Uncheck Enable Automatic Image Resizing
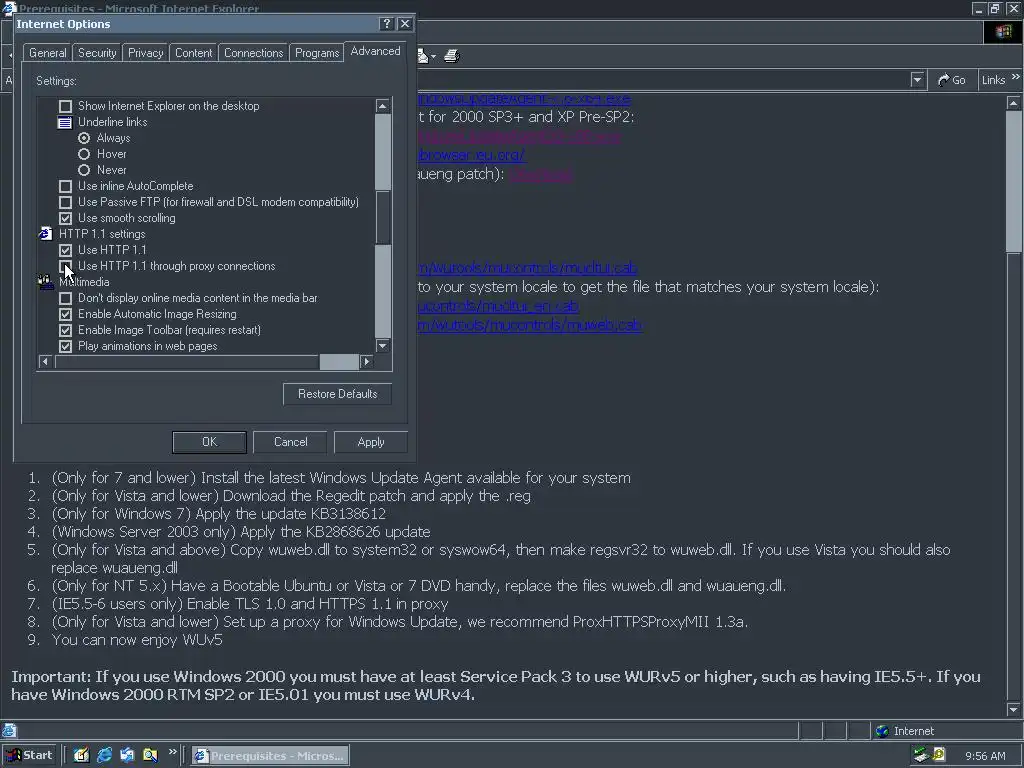Screen dimensions: 1024x768 (65, 314)
